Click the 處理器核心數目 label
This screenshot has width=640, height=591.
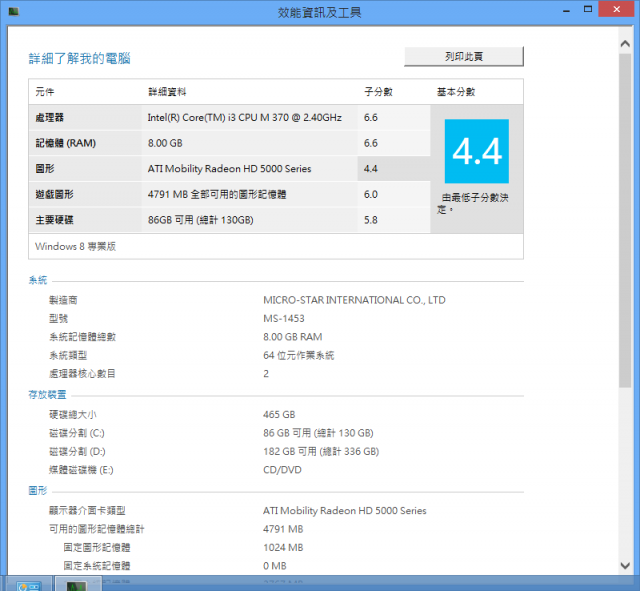pos(82,374)
